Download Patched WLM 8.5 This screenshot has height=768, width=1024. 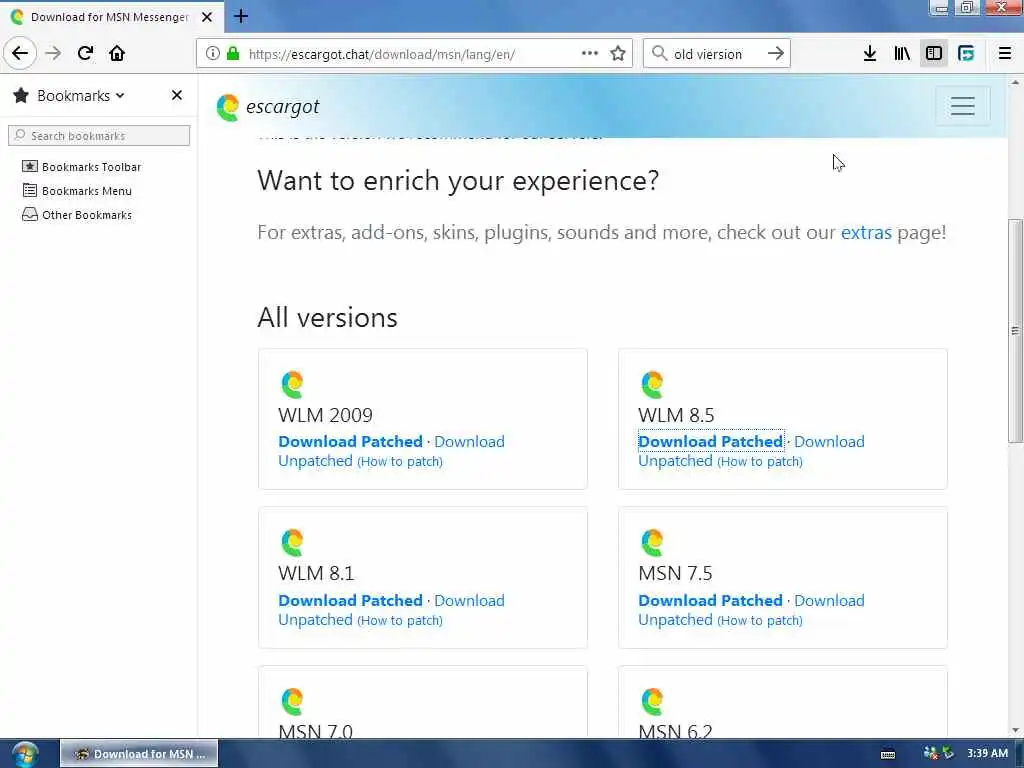point(711,441)
